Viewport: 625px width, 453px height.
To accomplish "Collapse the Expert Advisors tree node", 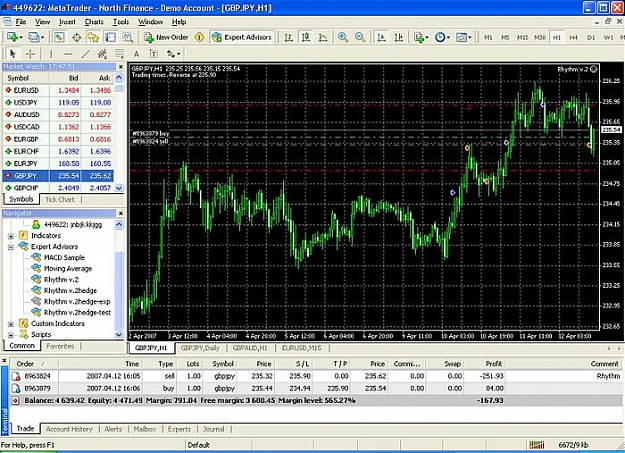I will point(11,247).
